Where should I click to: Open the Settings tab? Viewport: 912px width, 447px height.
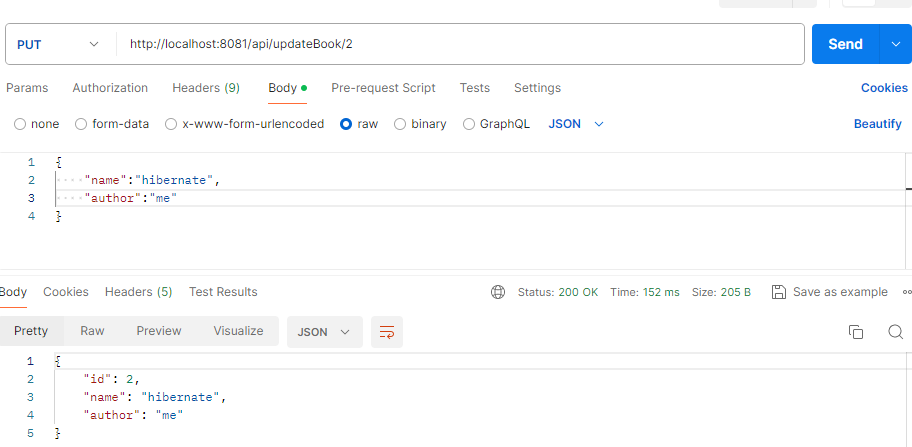pos(537,88)
